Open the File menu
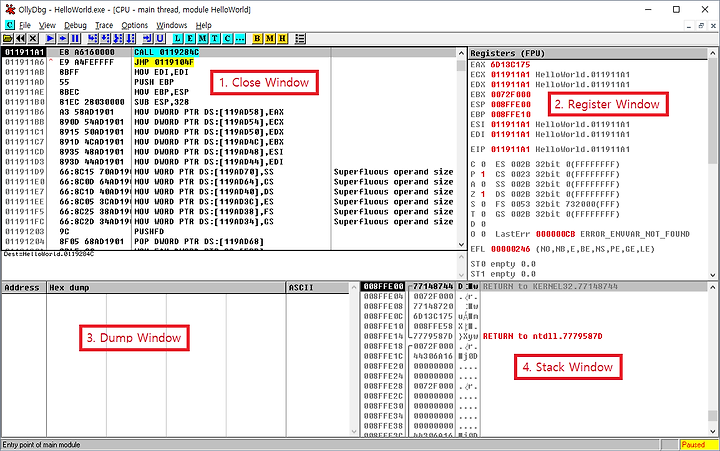 (25, 25)
